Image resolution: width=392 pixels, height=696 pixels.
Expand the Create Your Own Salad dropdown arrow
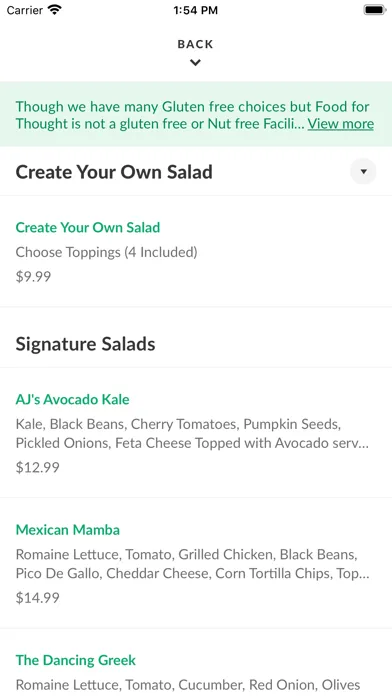point(363,171)
